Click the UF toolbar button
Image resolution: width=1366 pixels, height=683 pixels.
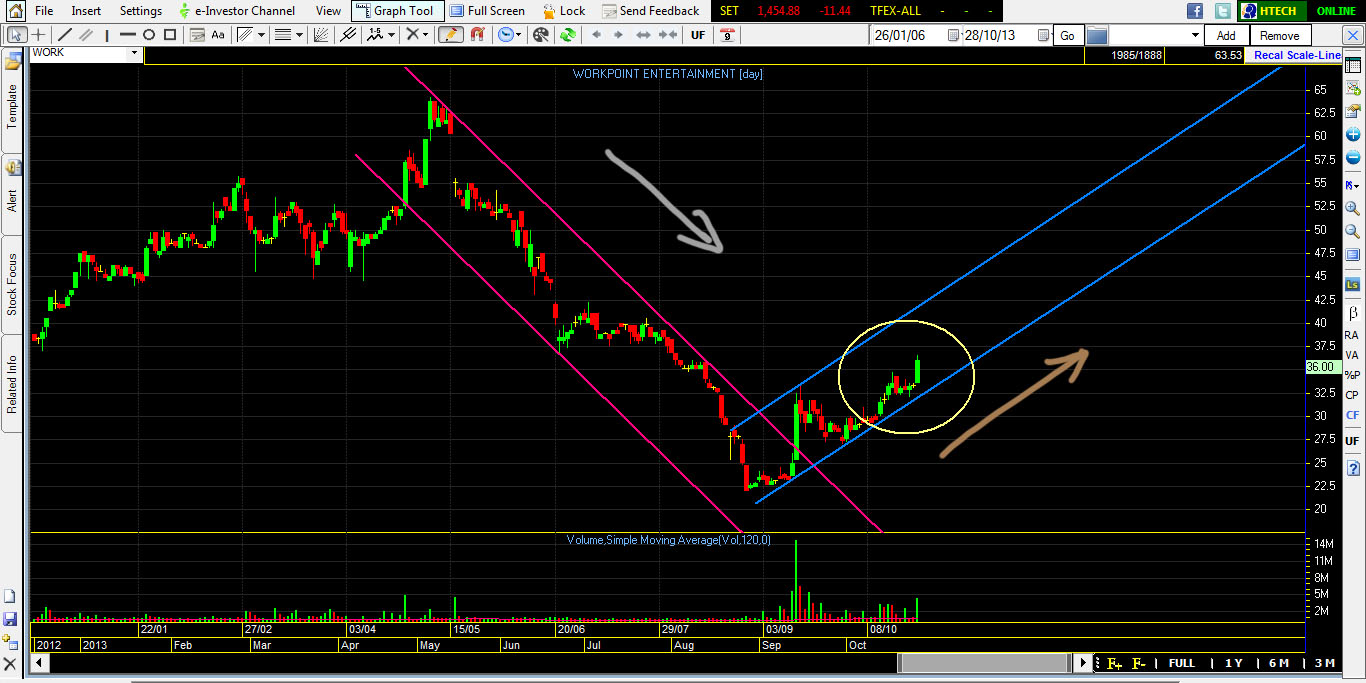tap(697, 35)
